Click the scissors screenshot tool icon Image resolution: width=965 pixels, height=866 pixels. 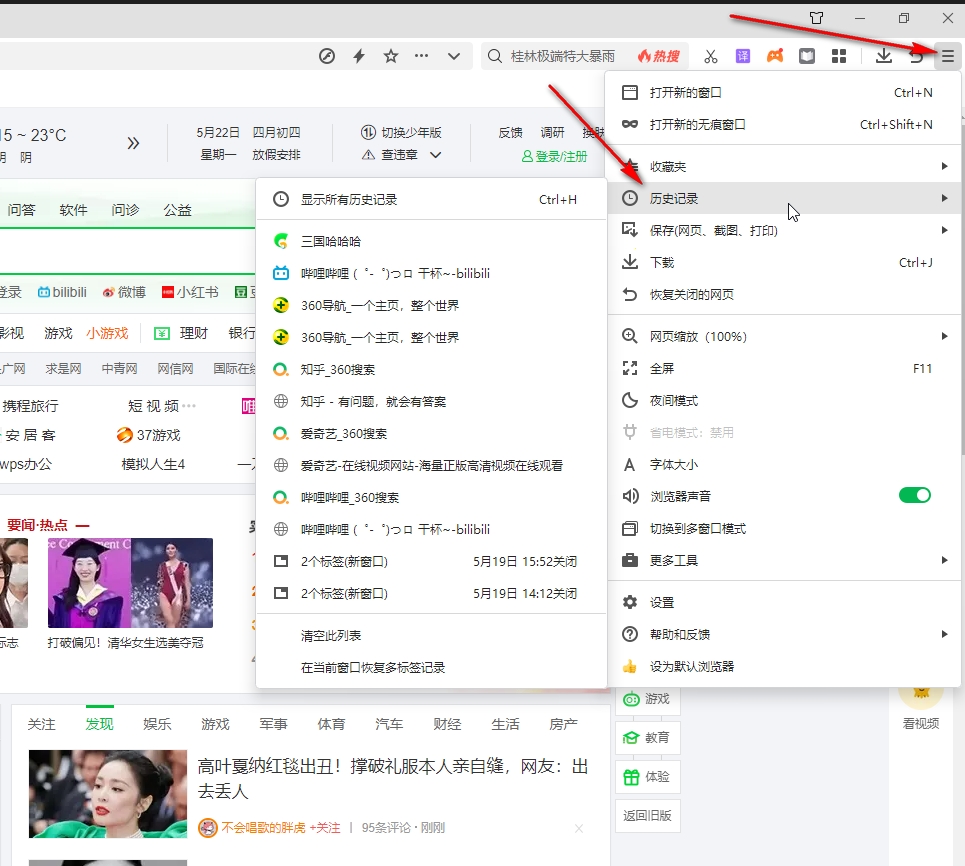[711, 56]
